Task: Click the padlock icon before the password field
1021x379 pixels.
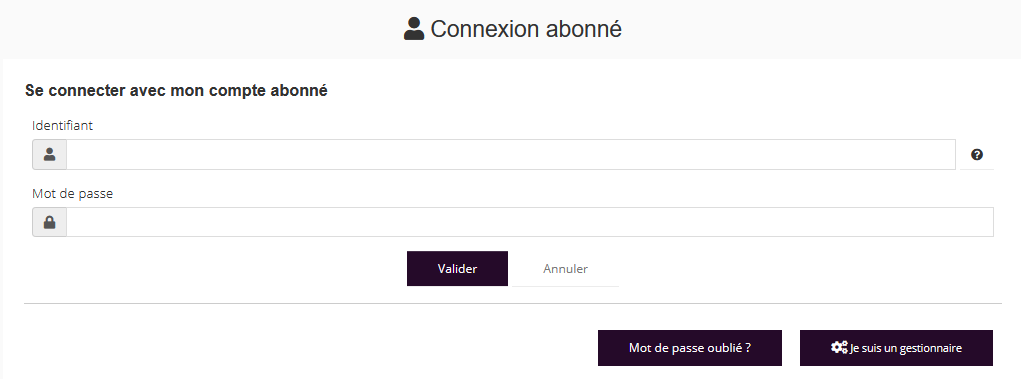Action: click(49, 223)
